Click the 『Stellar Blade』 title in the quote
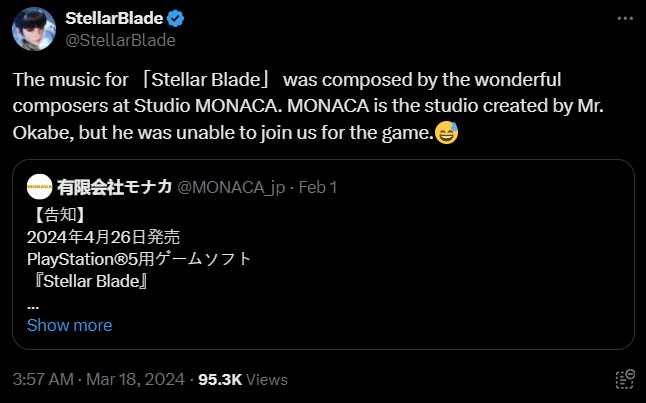646x403 pixels. click(x=88, y=281)
